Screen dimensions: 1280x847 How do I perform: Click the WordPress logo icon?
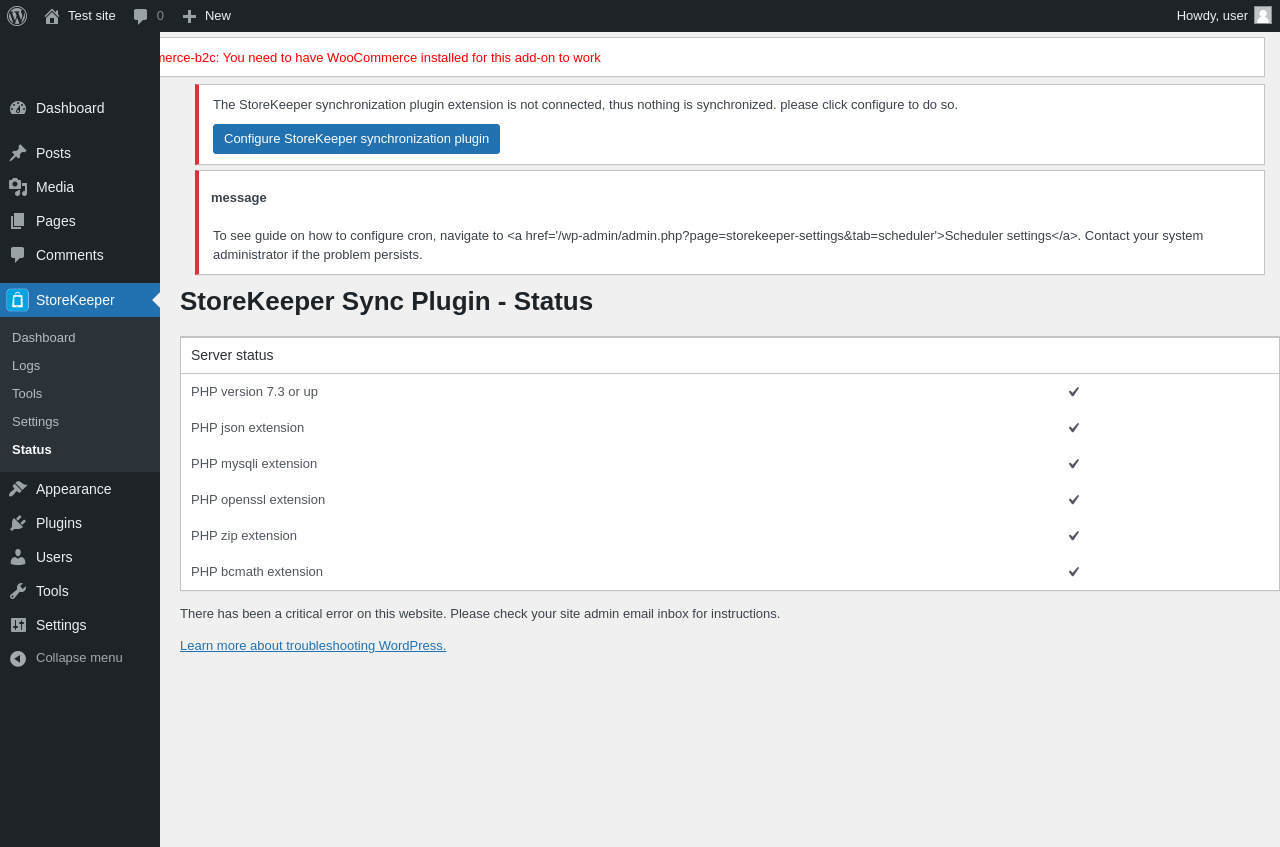tap(17, 16)
